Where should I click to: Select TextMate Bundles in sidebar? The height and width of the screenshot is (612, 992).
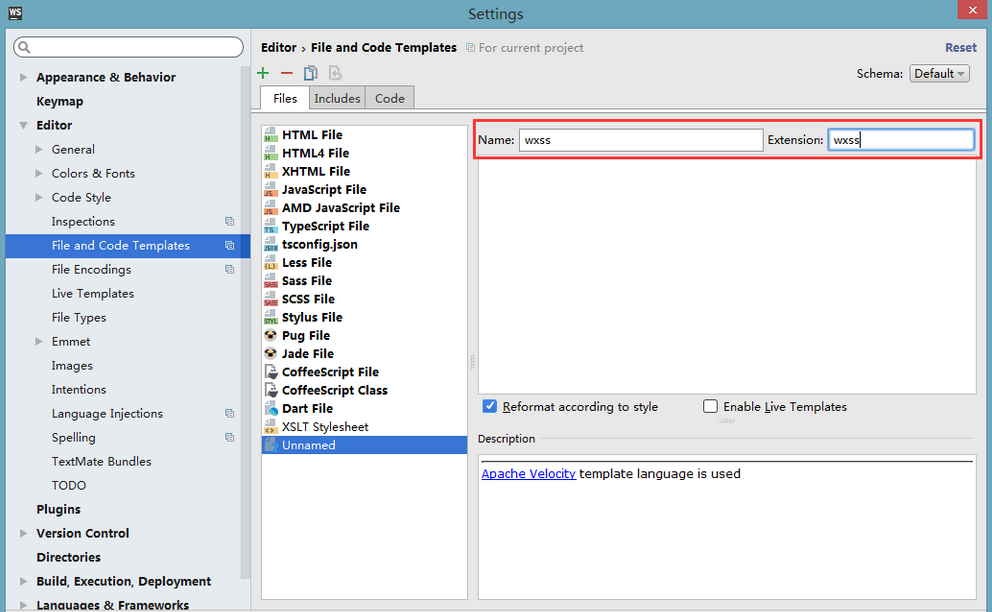tap(101, 461)
